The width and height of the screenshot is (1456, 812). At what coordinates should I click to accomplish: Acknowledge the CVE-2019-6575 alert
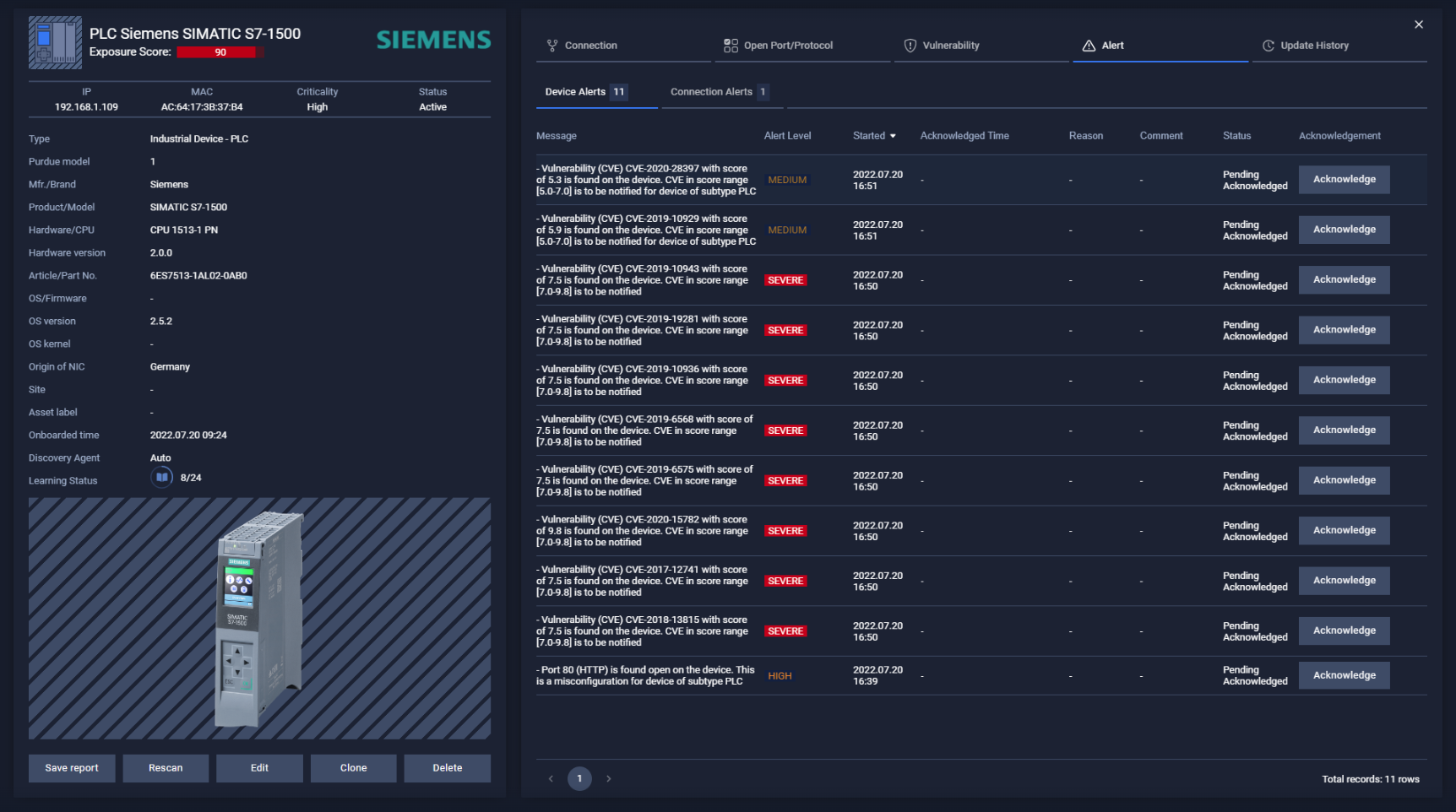coord(1344,480)
